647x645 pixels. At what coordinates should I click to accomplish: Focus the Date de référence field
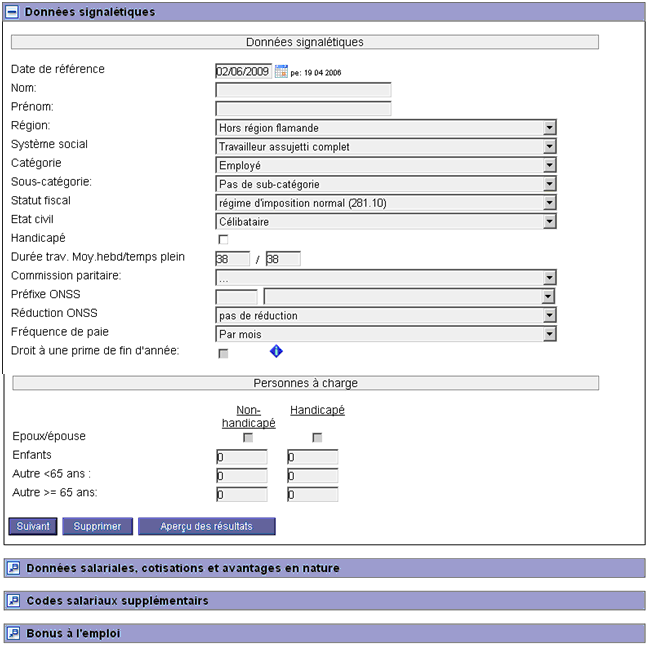[x=244, y=71]
